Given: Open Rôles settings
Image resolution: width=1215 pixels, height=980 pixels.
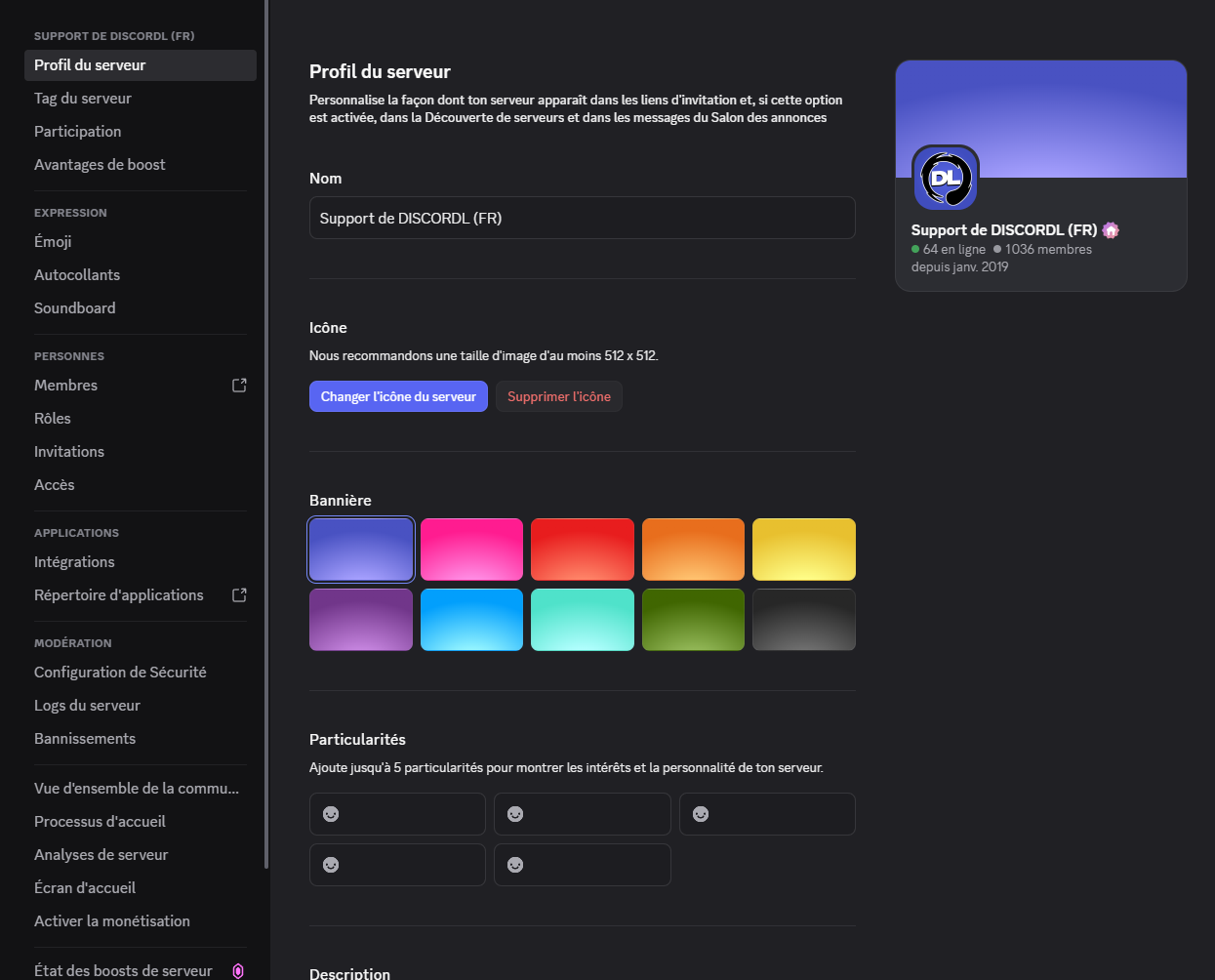Looking at the screenshot, I should [x=141, y=419].
